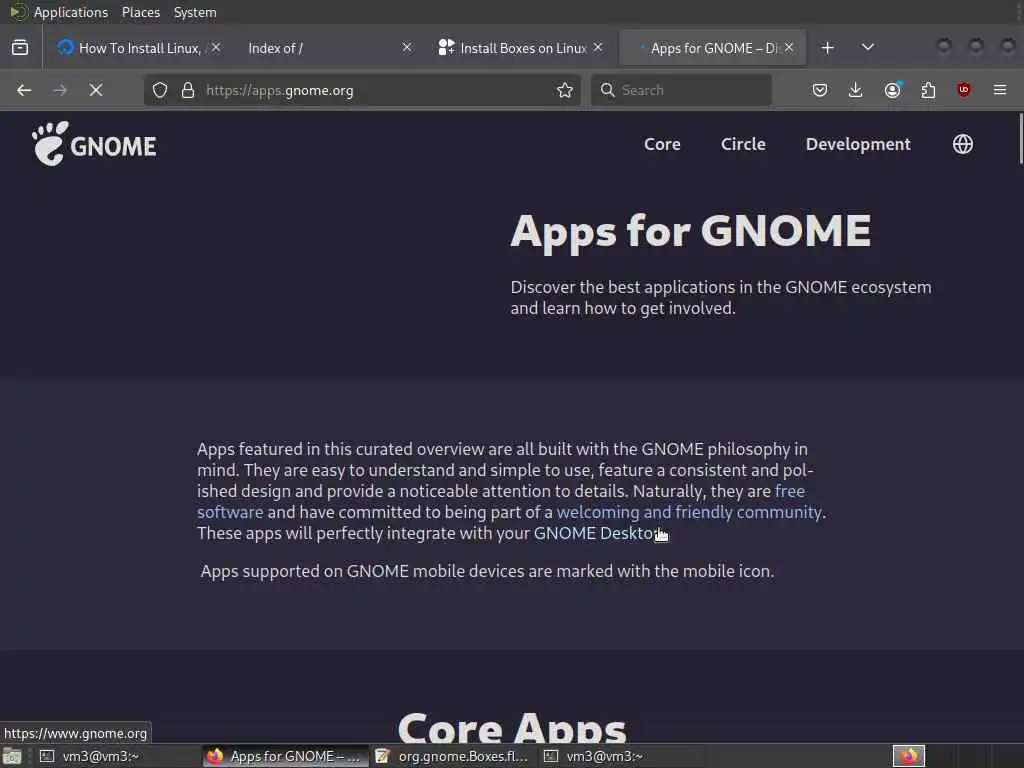
Task: Stop page loading with X button
Action: click(96, 90)
